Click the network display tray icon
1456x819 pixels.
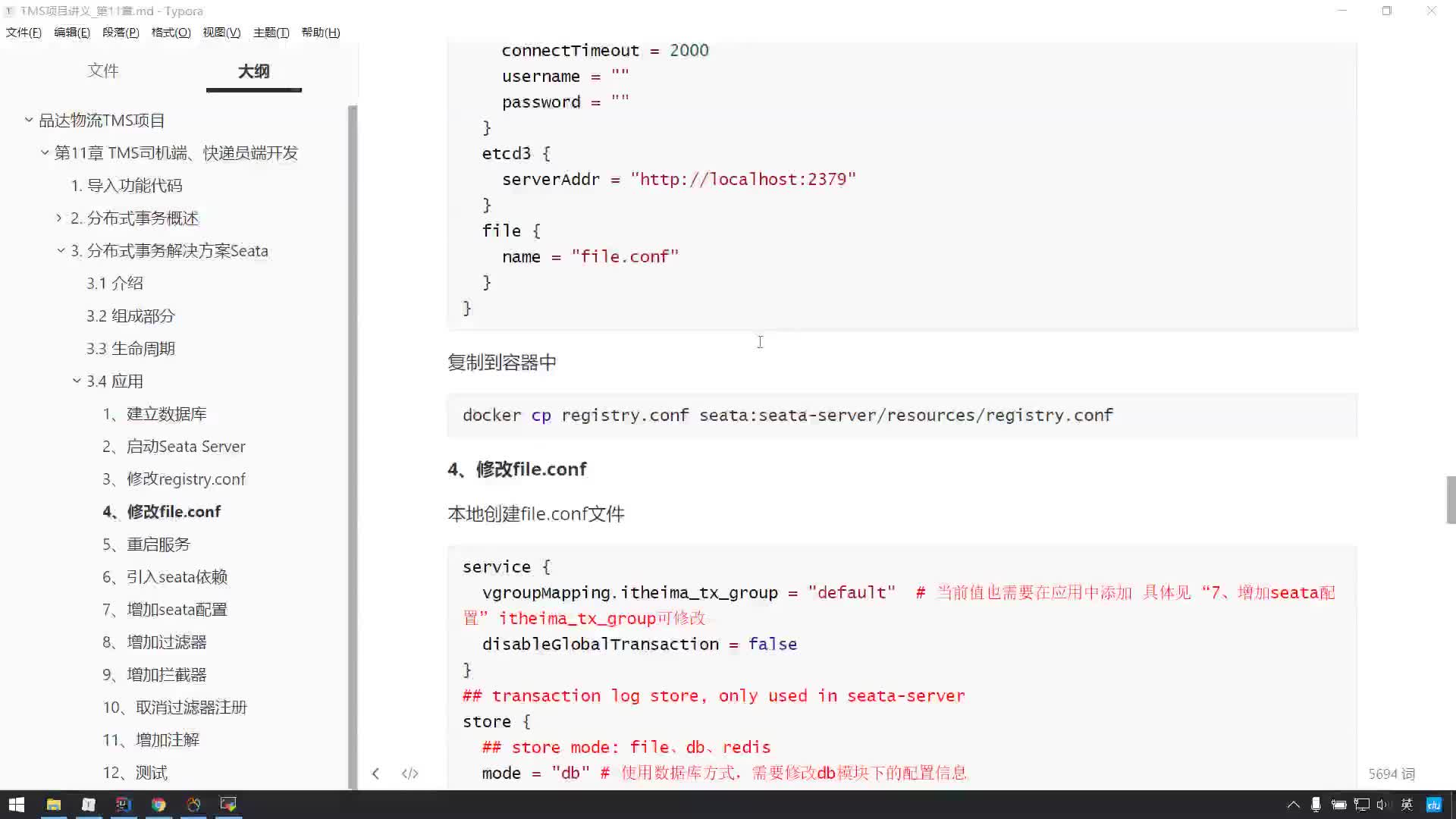[x=1362, y=805]
